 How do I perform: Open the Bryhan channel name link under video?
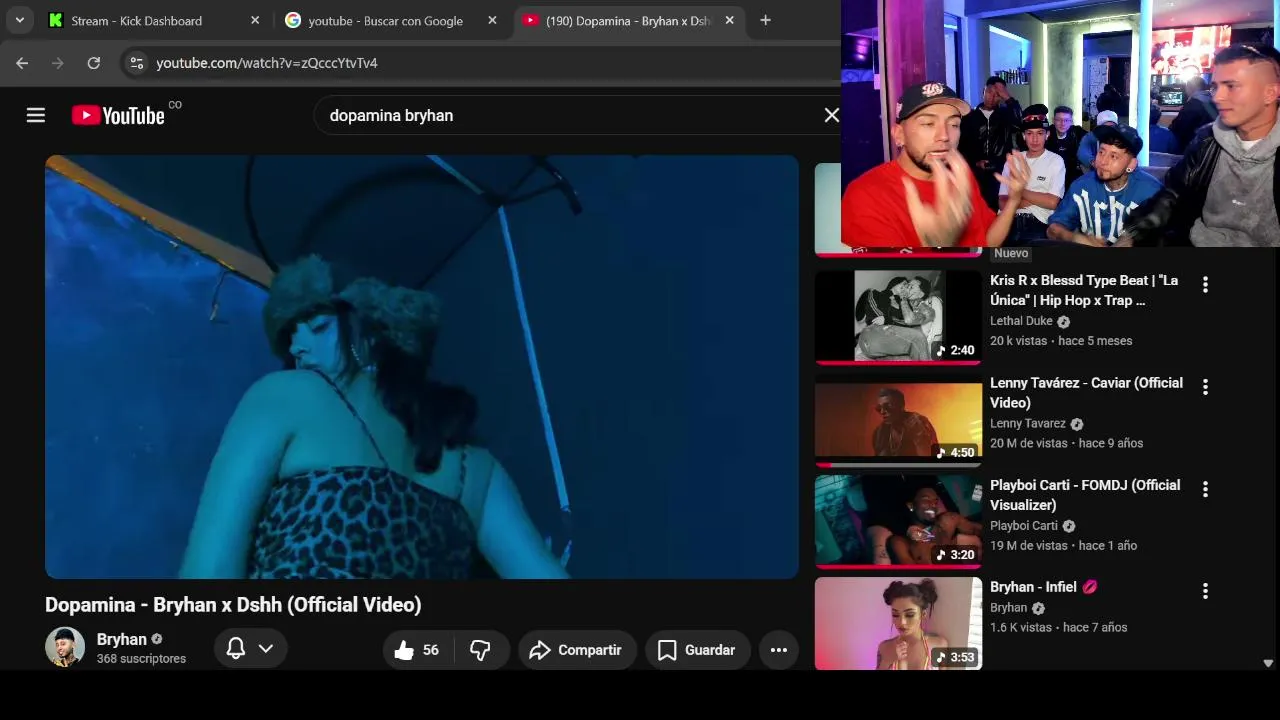click(x=122, y=639)
